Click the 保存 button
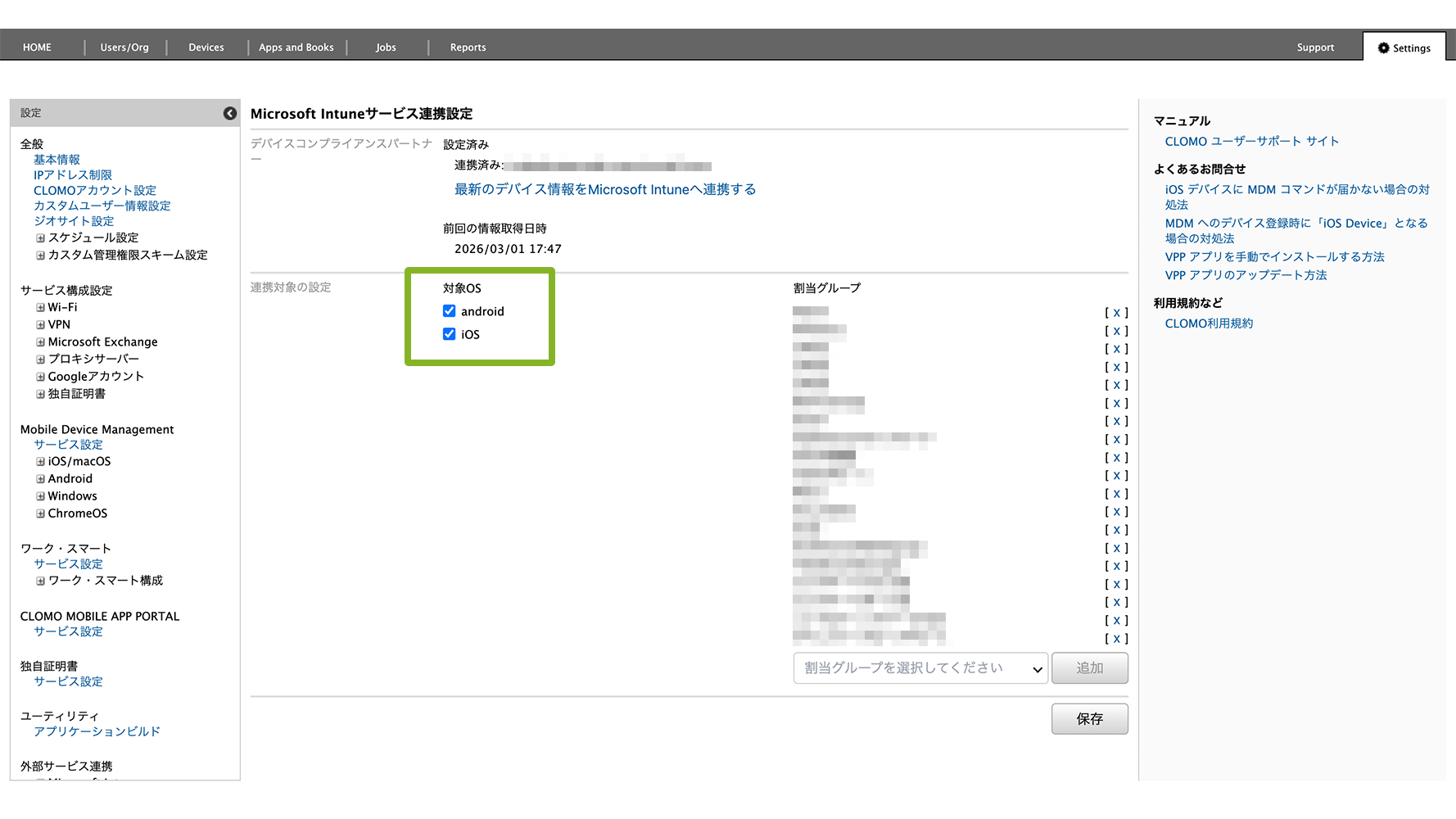 (x=1089, y=719)
